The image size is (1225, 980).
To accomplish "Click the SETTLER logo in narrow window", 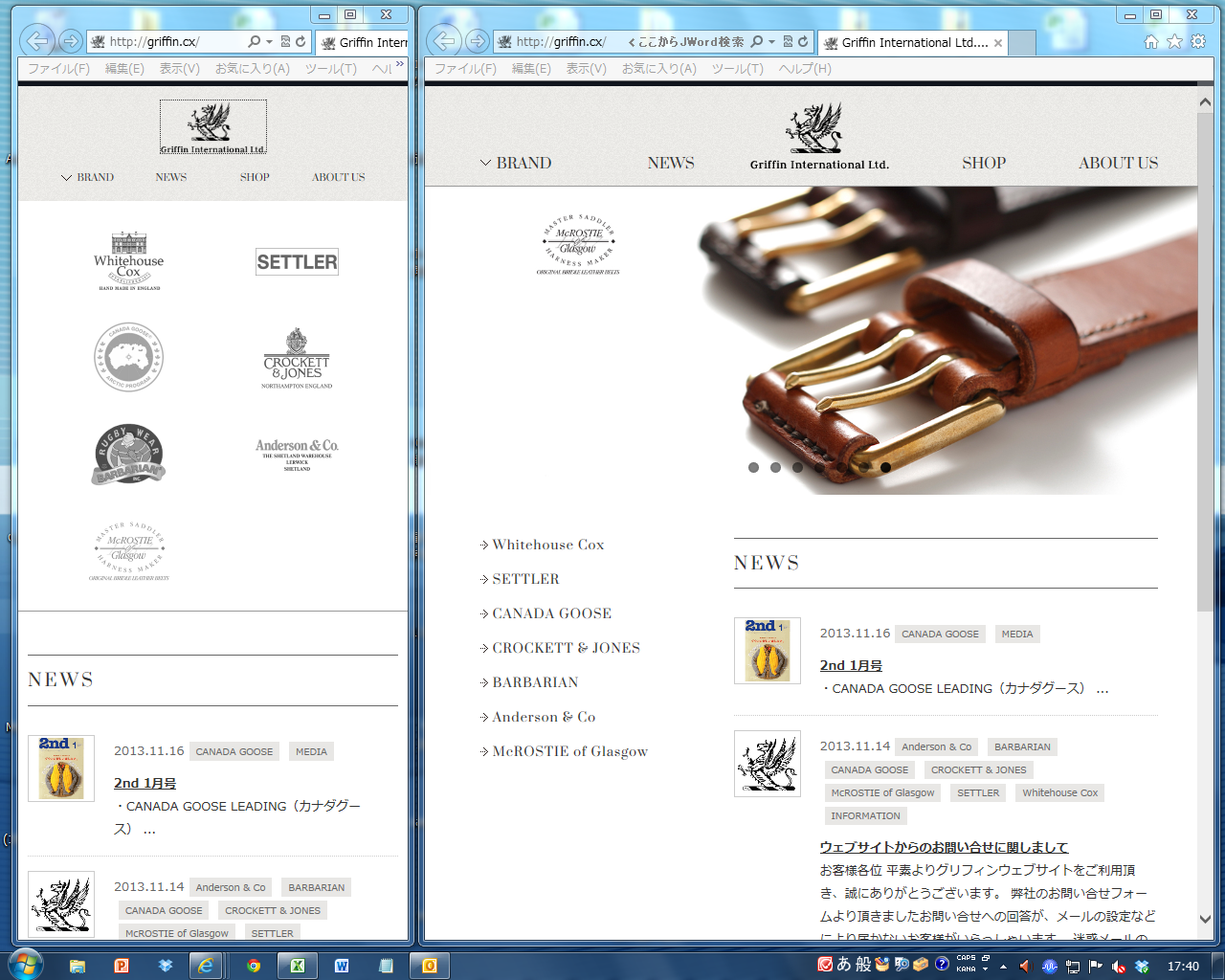I will coord(297,261).
